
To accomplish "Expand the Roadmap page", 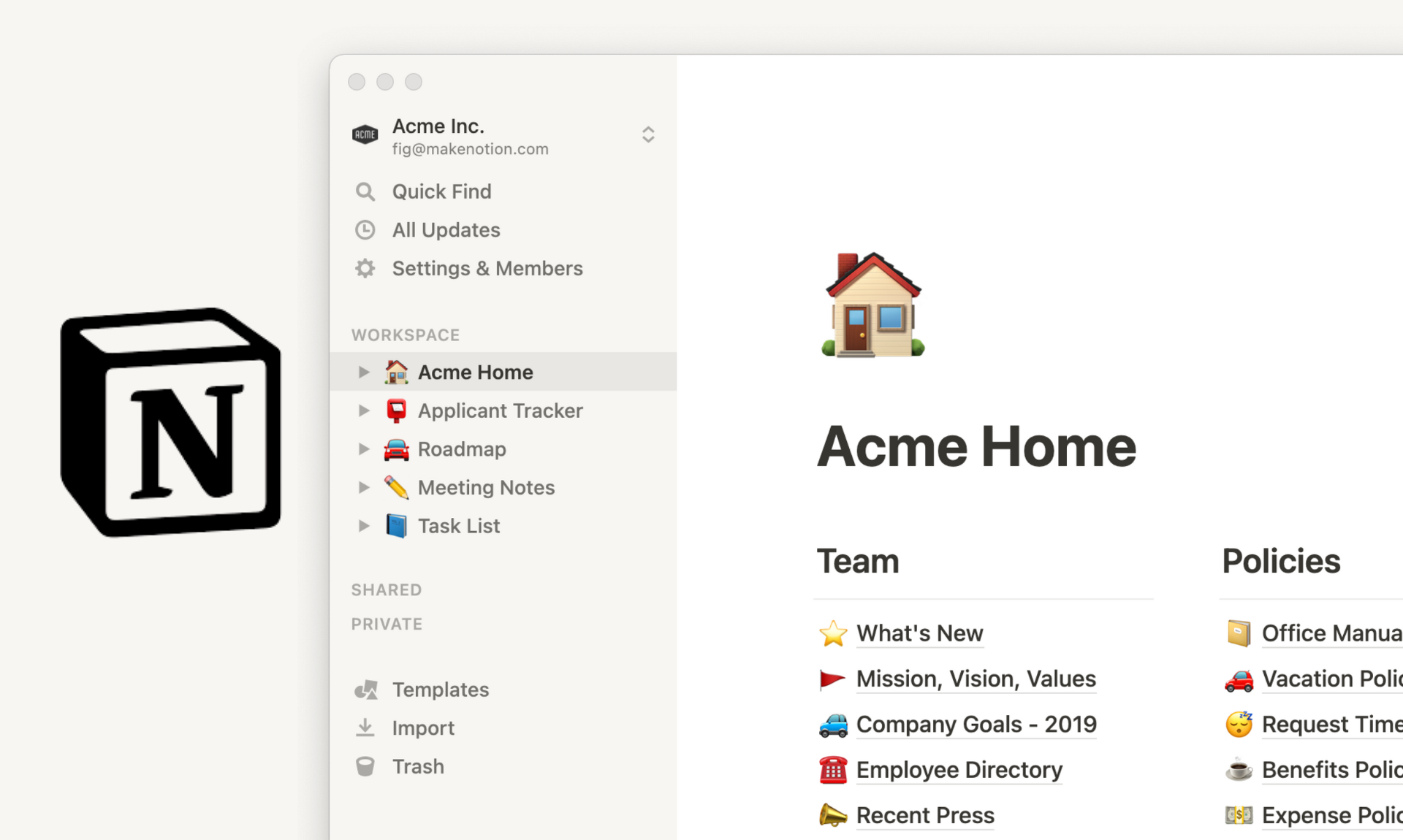I will point(363,449).
